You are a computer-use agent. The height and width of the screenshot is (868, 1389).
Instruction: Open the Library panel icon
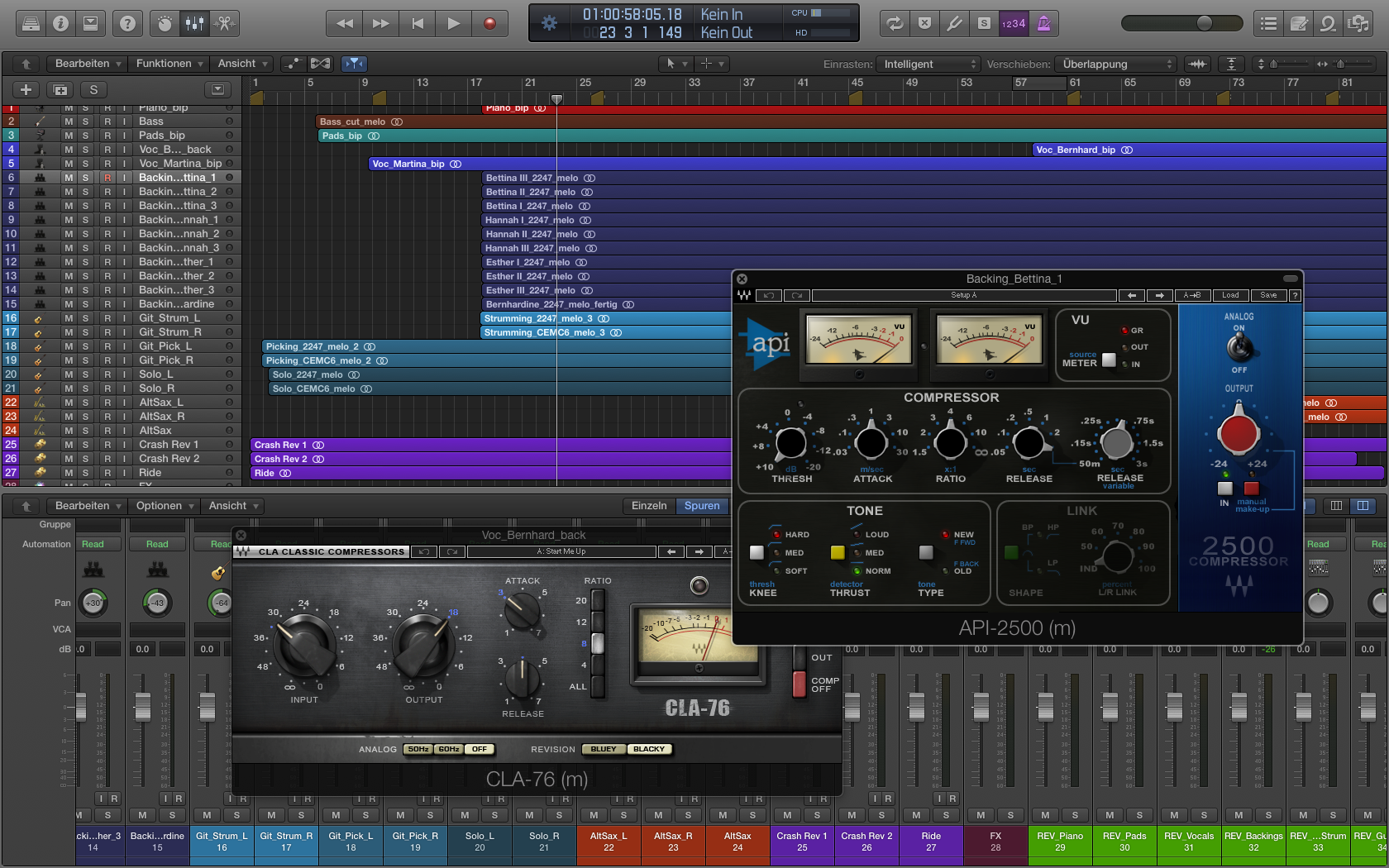click(x=31, y=24)
